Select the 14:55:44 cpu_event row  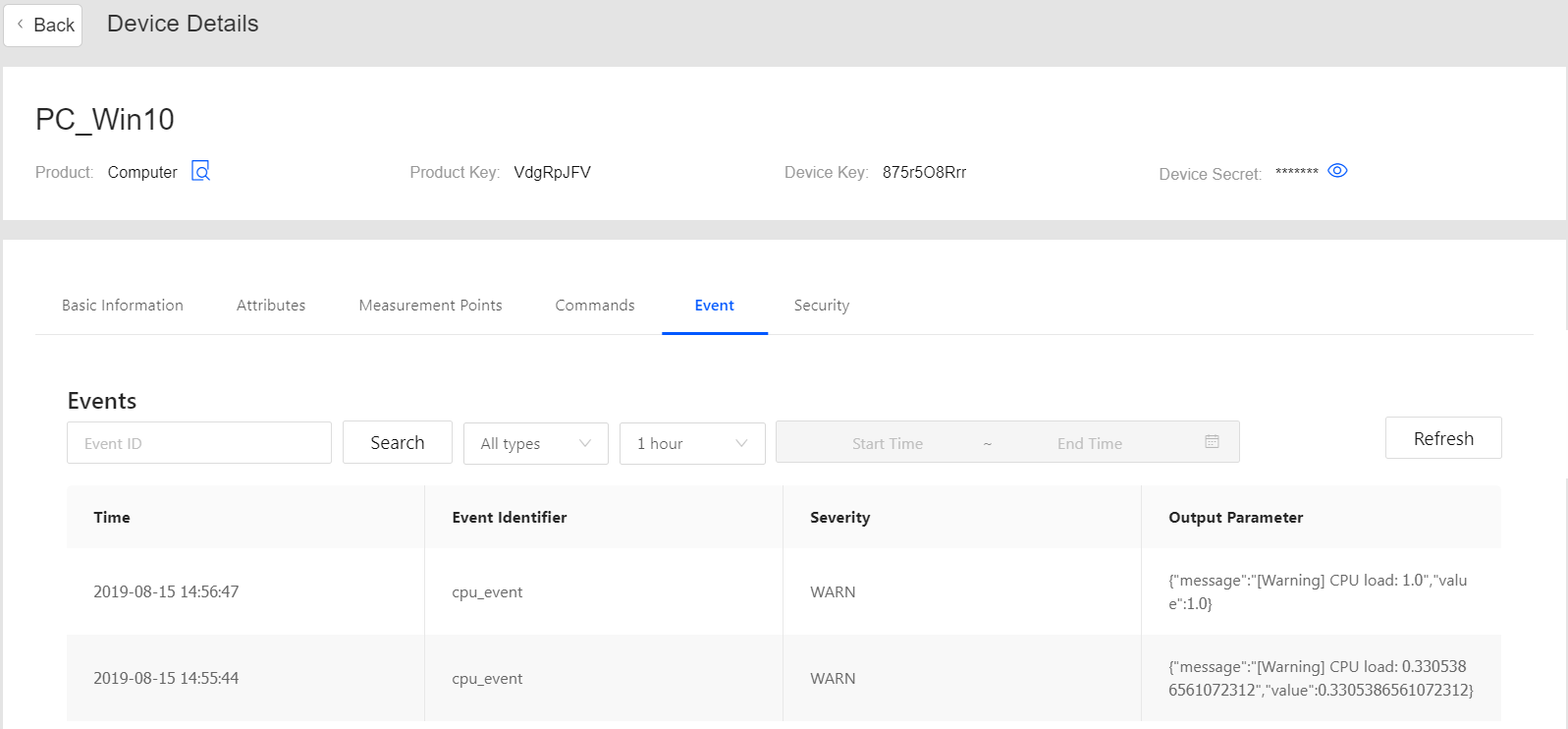click(x=487, y=679)
